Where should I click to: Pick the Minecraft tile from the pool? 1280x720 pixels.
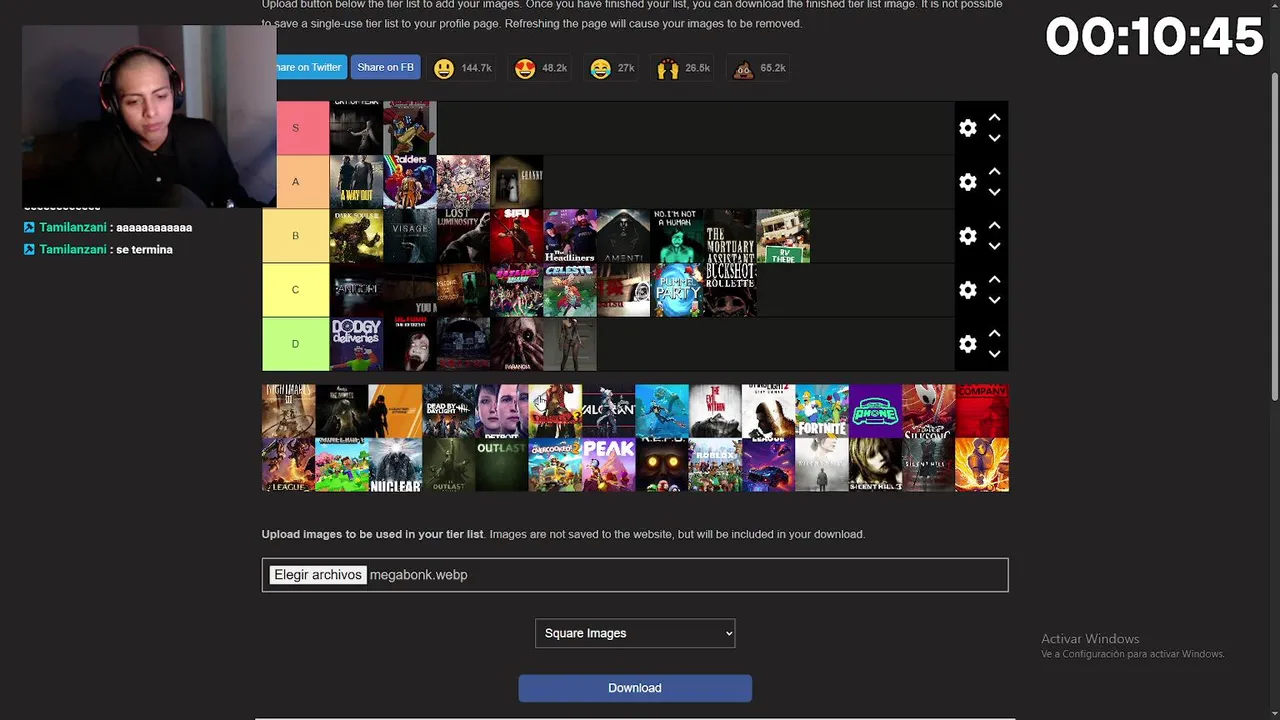click(x=342, y=465)
